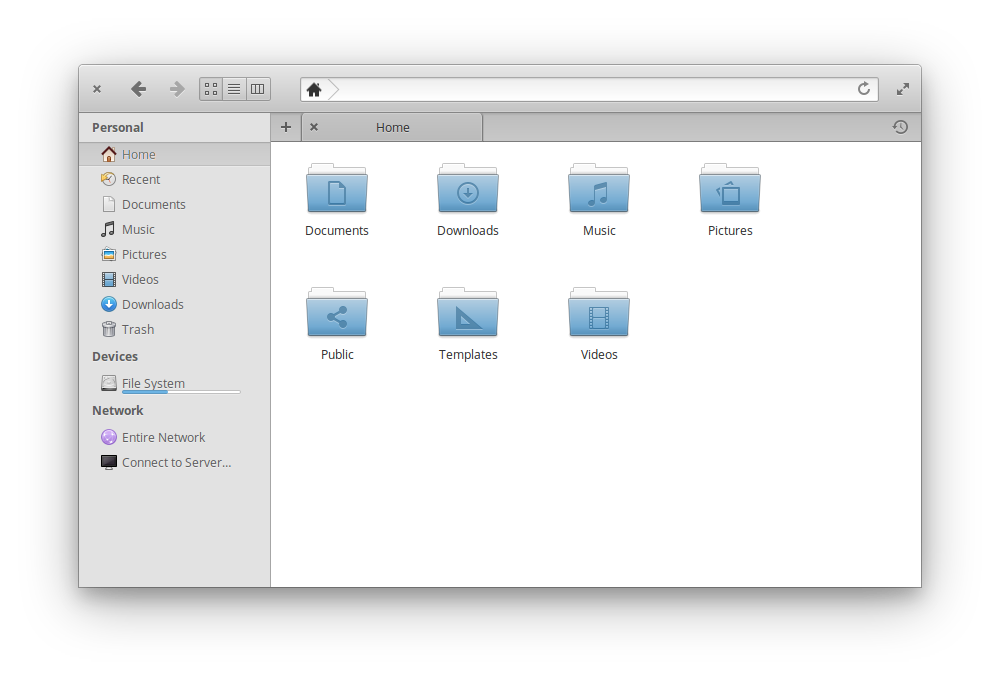1000x680 pixels.
Task: Select the Home tab
Action: 393,127
